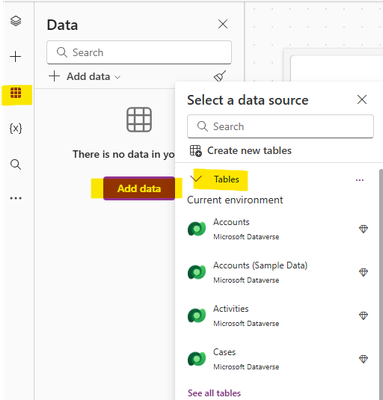Open the sidebar more options ellipsis

[x=16, y=198]
